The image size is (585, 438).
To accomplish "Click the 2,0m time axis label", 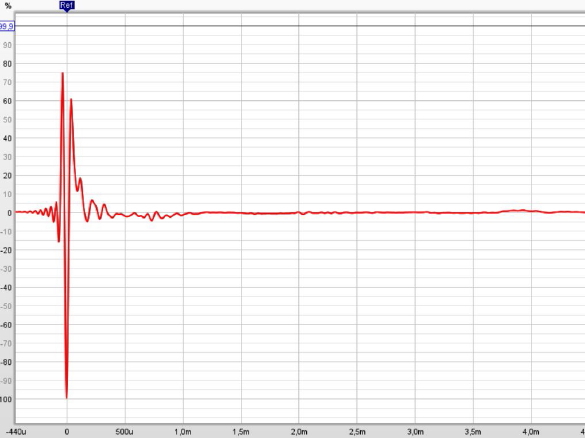I will pos(299,432).
